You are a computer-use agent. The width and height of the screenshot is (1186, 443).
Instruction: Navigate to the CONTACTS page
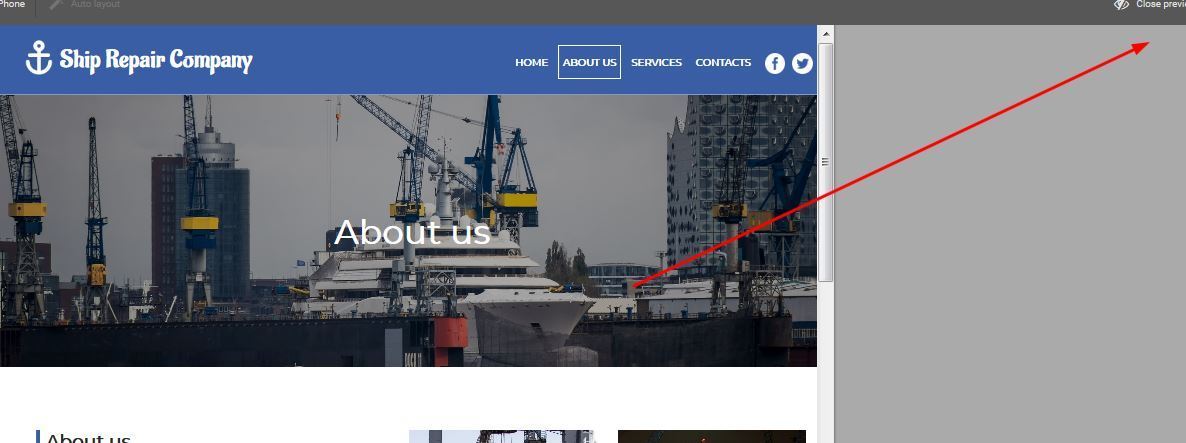click(723, 63)
